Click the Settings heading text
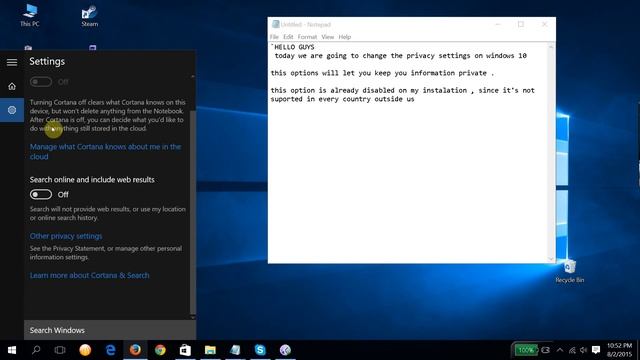 point(47,62)
